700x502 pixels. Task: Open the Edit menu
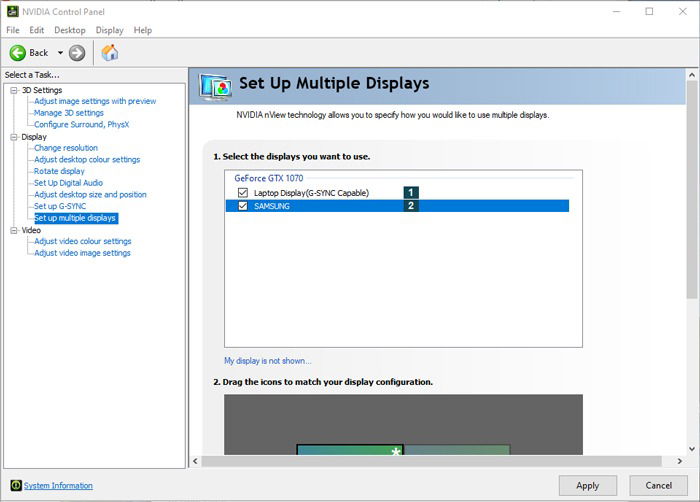37,30
